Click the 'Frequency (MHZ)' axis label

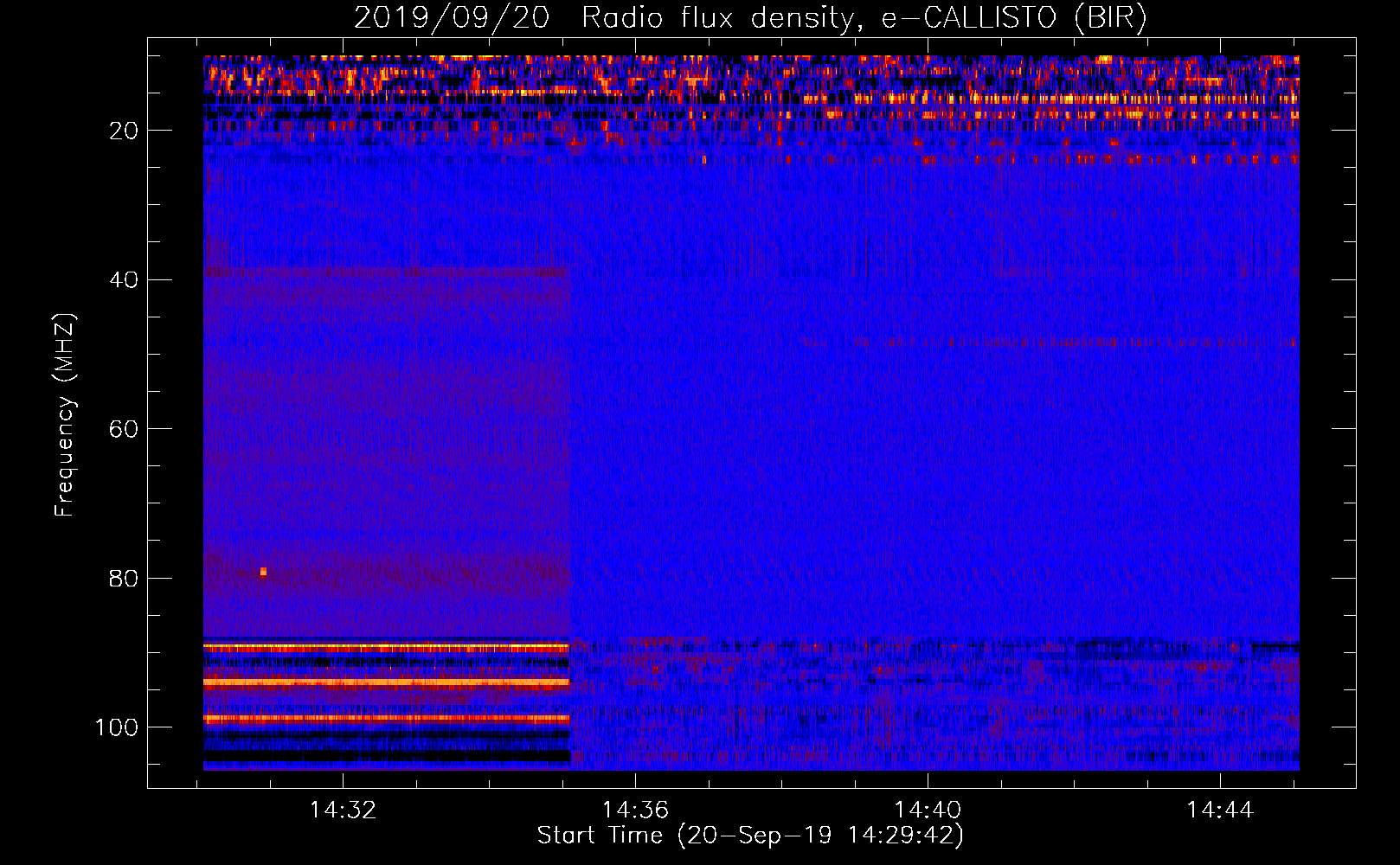click(65, 414)
